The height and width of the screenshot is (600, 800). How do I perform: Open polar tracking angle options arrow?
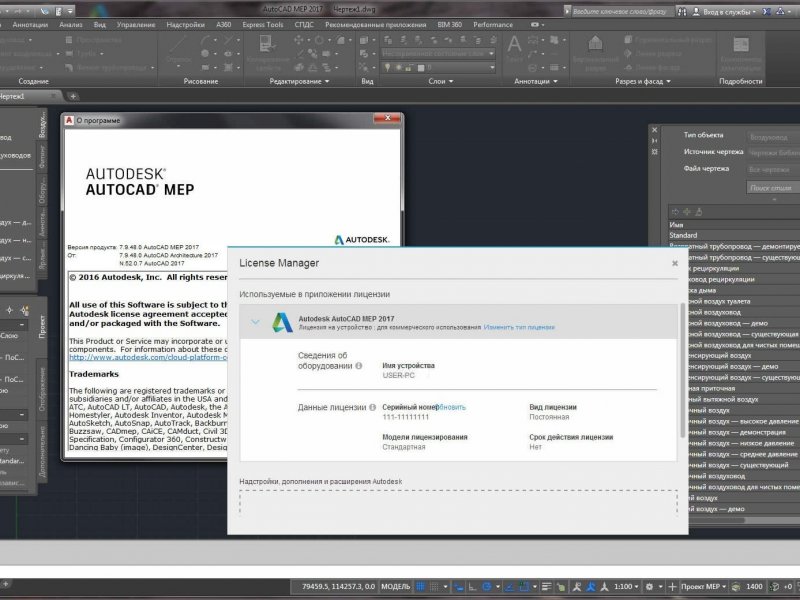coord(498,587)
